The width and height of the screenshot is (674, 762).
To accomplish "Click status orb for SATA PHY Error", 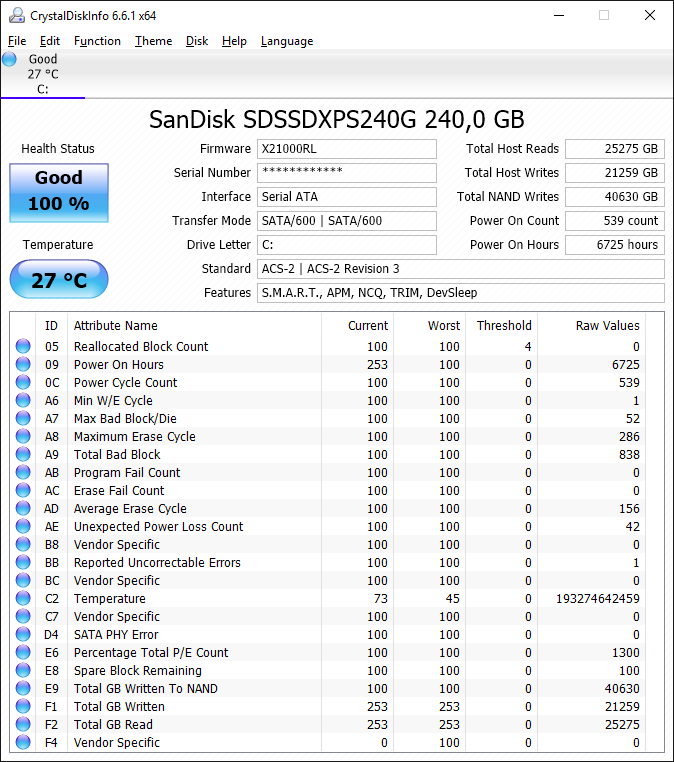I will point(23,634).
